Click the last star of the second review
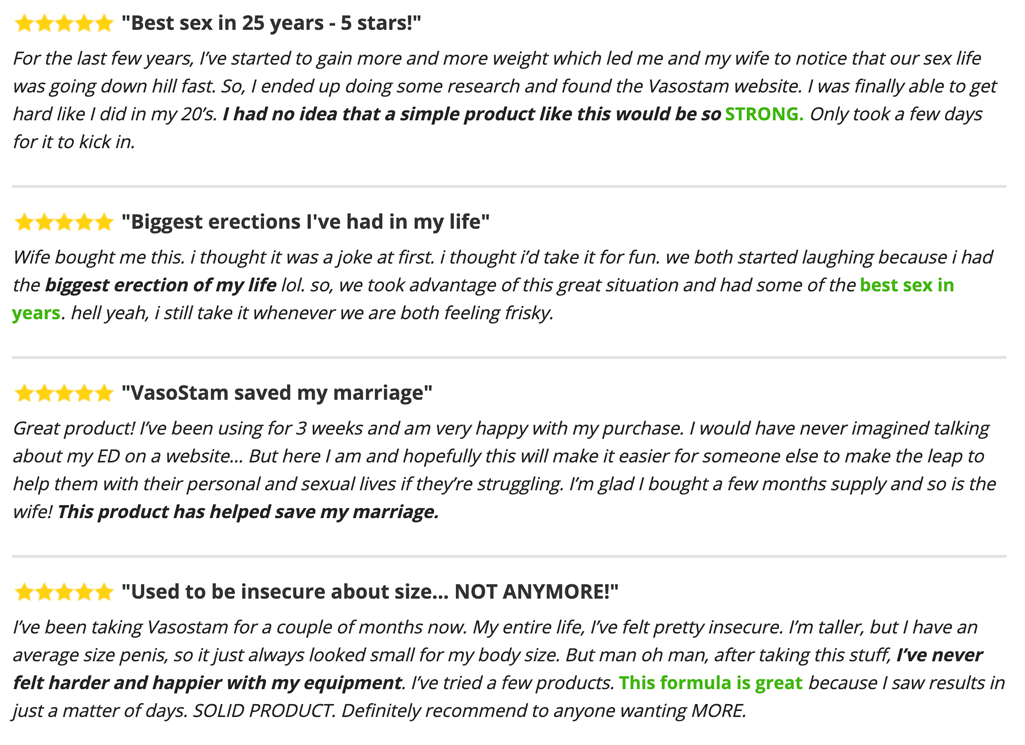Screen dimensions: 1025x745 (x=104, y=222)
